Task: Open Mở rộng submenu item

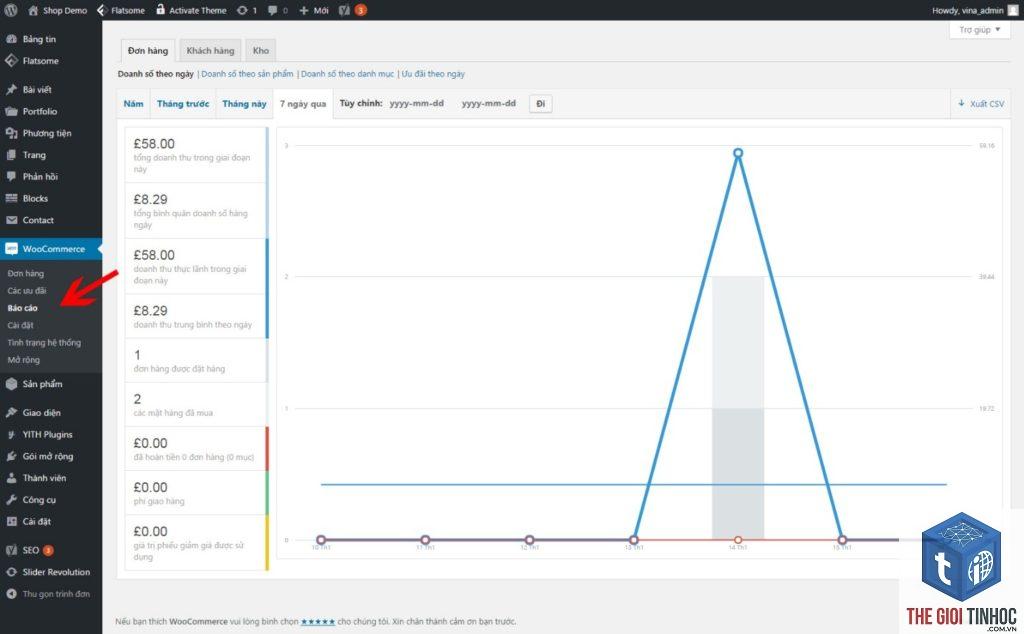Action: (x=24, y=360)
